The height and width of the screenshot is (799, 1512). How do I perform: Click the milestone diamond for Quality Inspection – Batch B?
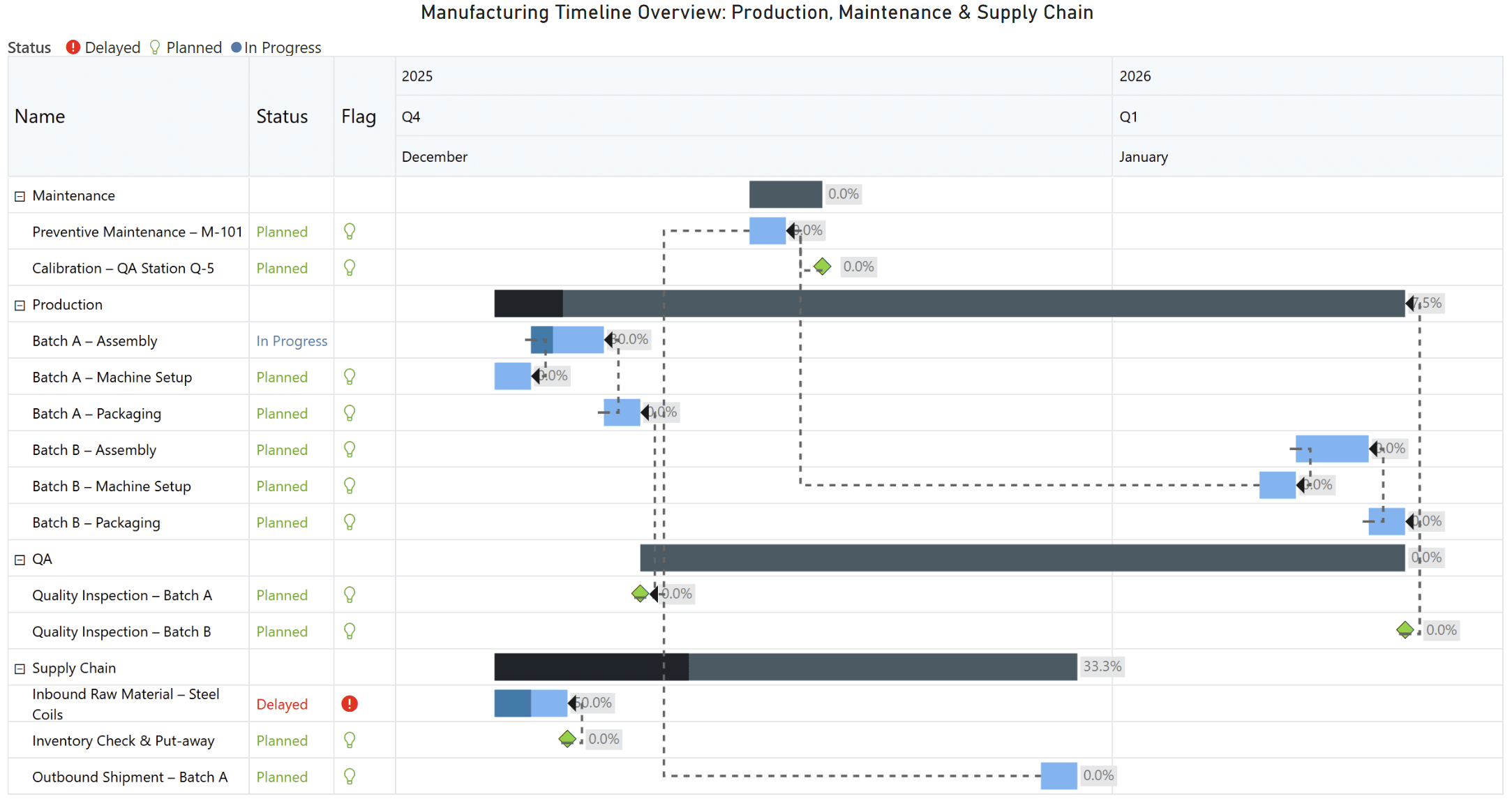point(1405,630)
